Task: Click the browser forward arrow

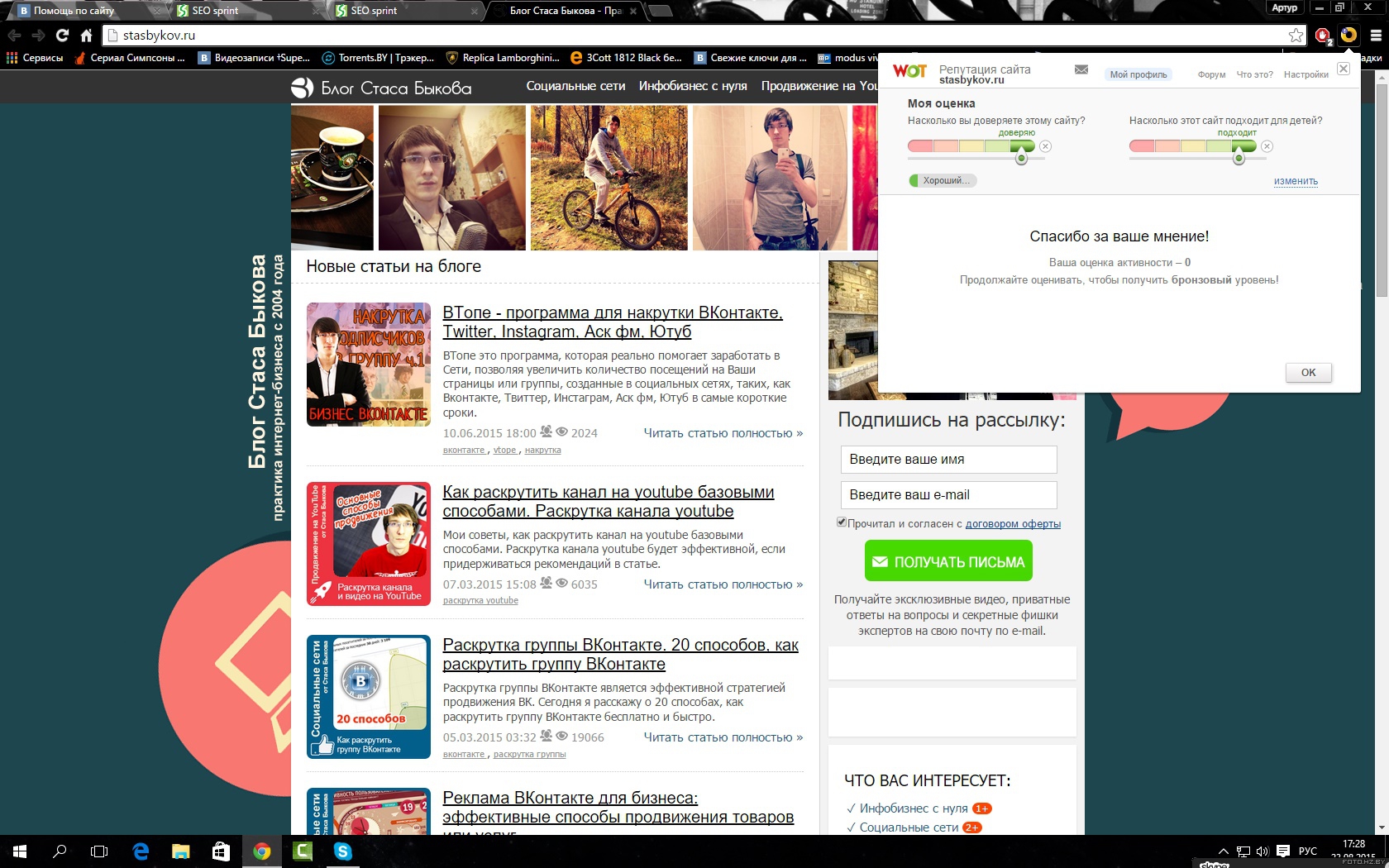Action: click(x=38, y=36)
